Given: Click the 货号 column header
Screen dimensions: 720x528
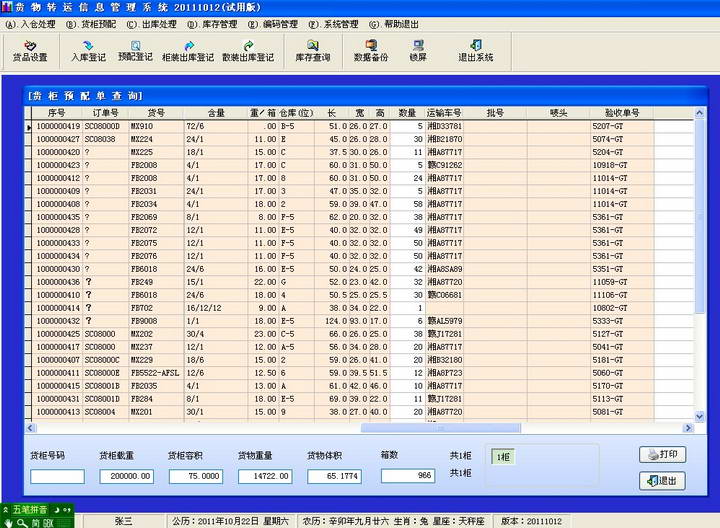Looking at the screenshot, I should 156,112.
